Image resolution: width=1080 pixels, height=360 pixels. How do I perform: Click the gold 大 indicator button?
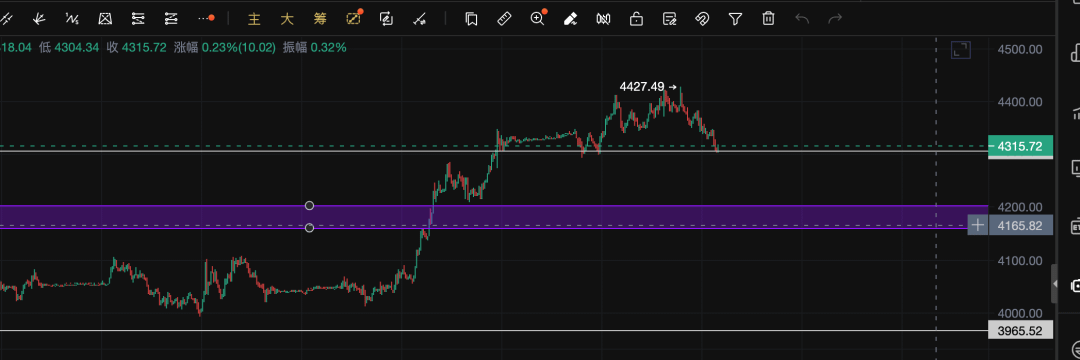[287, 19]
